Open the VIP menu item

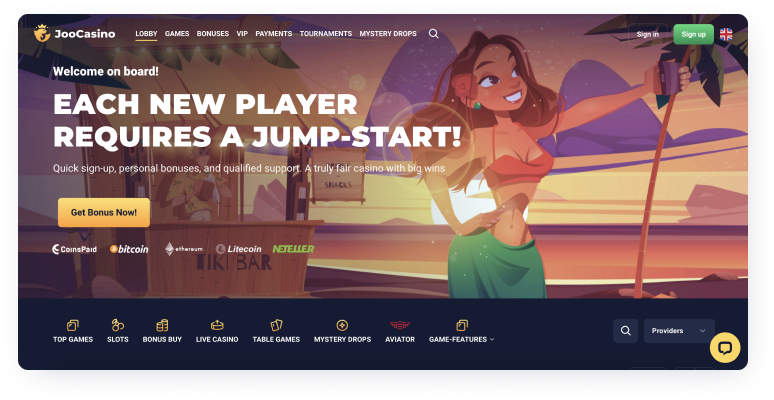click(242, 34)
